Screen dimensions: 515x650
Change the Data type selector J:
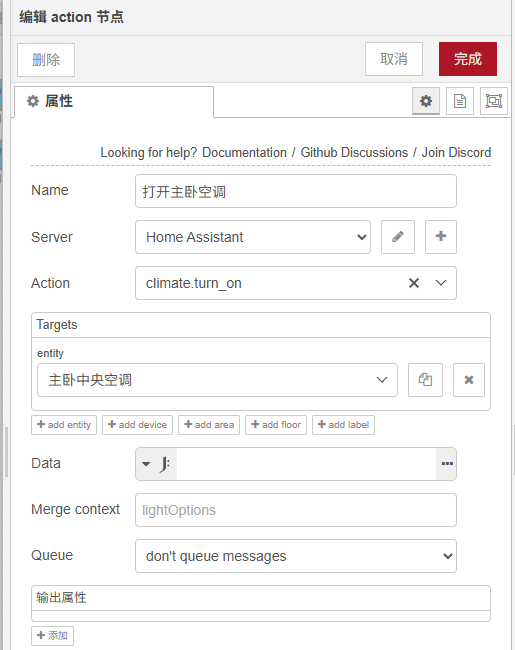pyautogui.click(x=157, y=463)
